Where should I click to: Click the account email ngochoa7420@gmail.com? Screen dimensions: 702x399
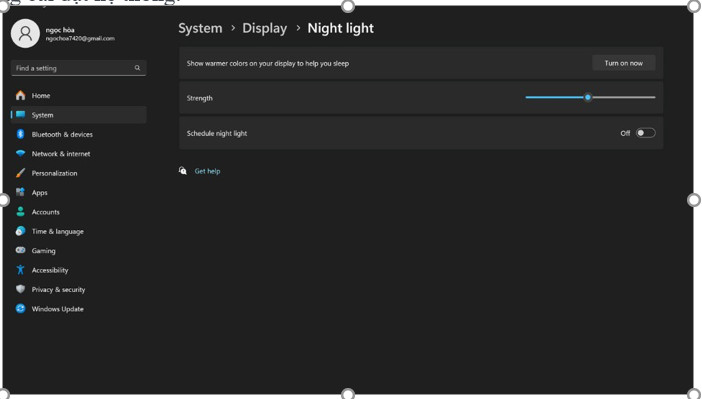80,39
